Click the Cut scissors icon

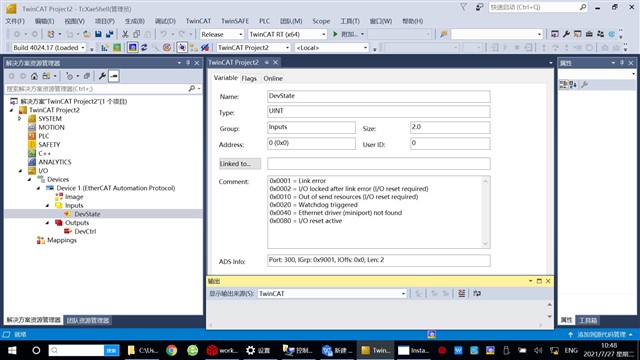(125, 34)
